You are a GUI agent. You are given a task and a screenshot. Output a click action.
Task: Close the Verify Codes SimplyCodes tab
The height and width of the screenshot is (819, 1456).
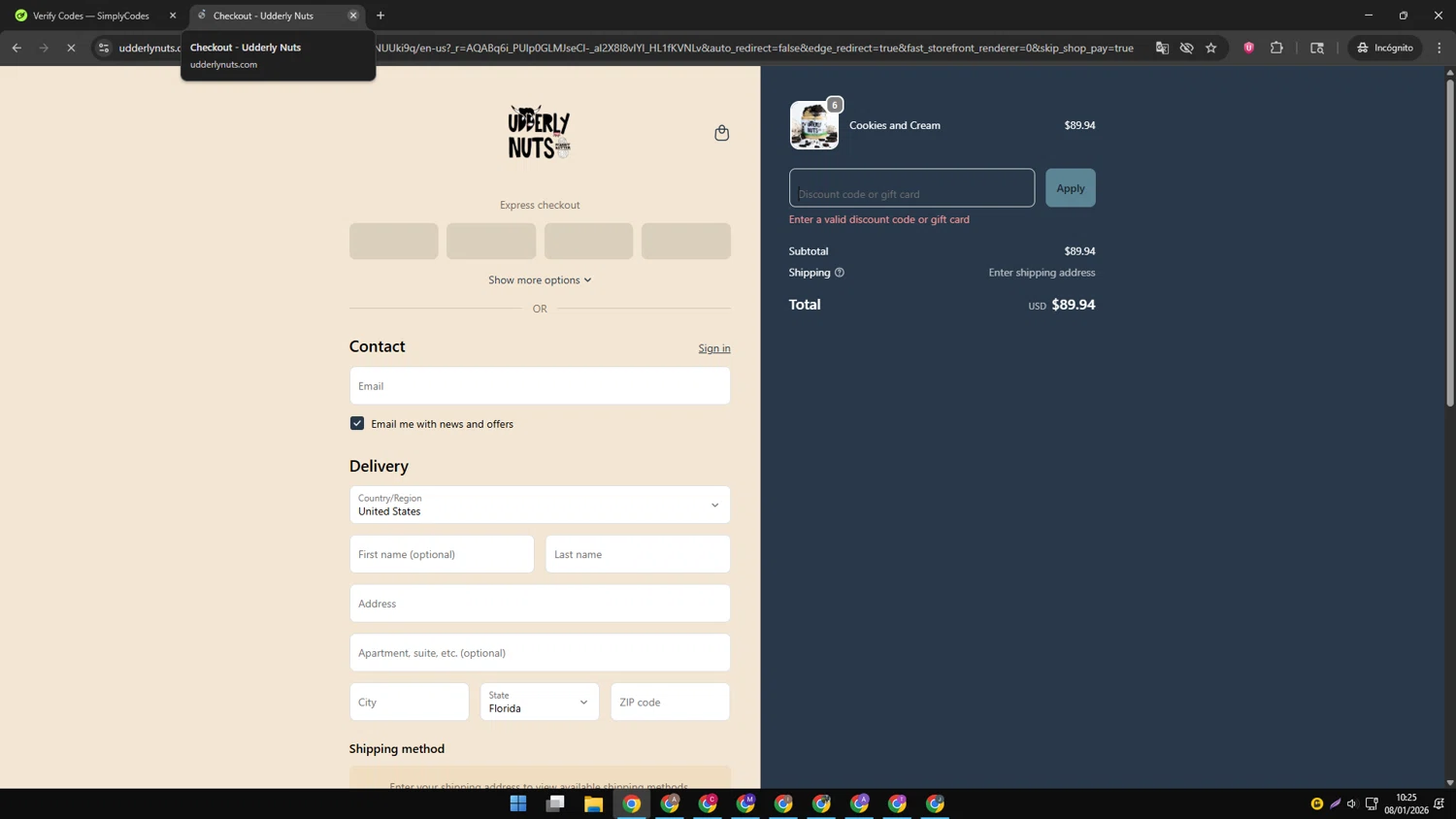(173, 16)
